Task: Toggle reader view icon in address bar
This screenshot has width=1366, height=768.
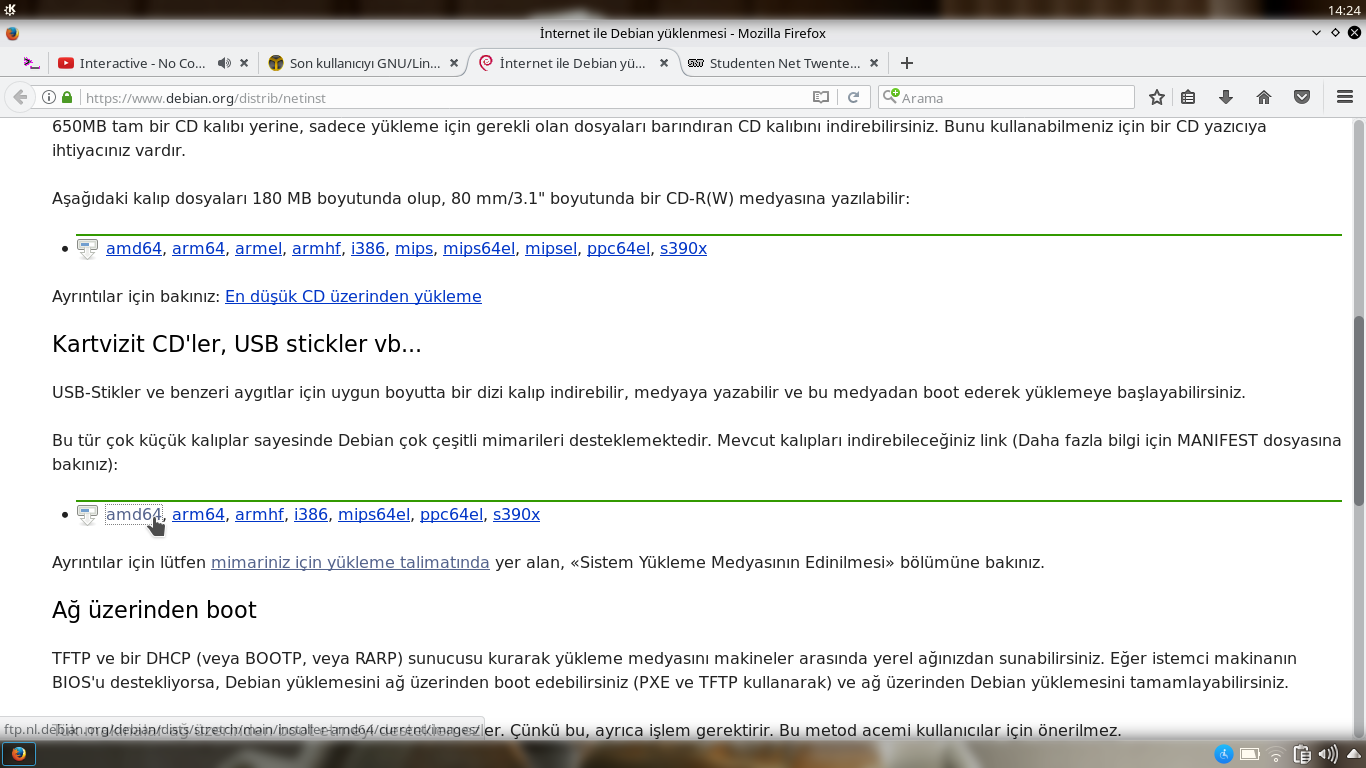Action: tap(821, 97)
